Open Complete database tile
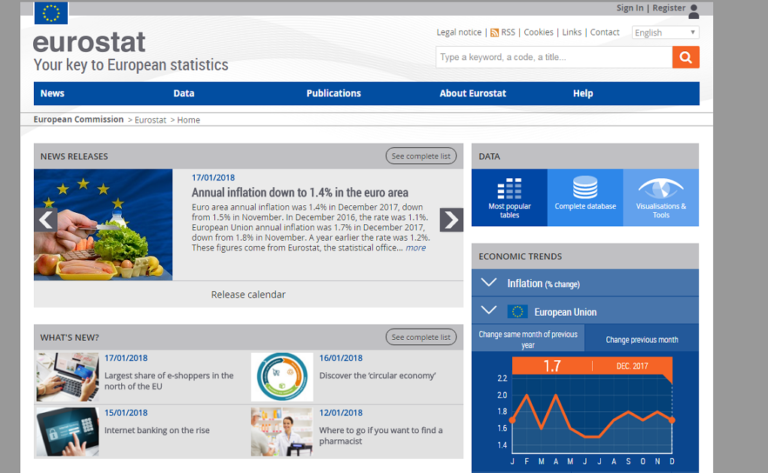 (585, 197)
